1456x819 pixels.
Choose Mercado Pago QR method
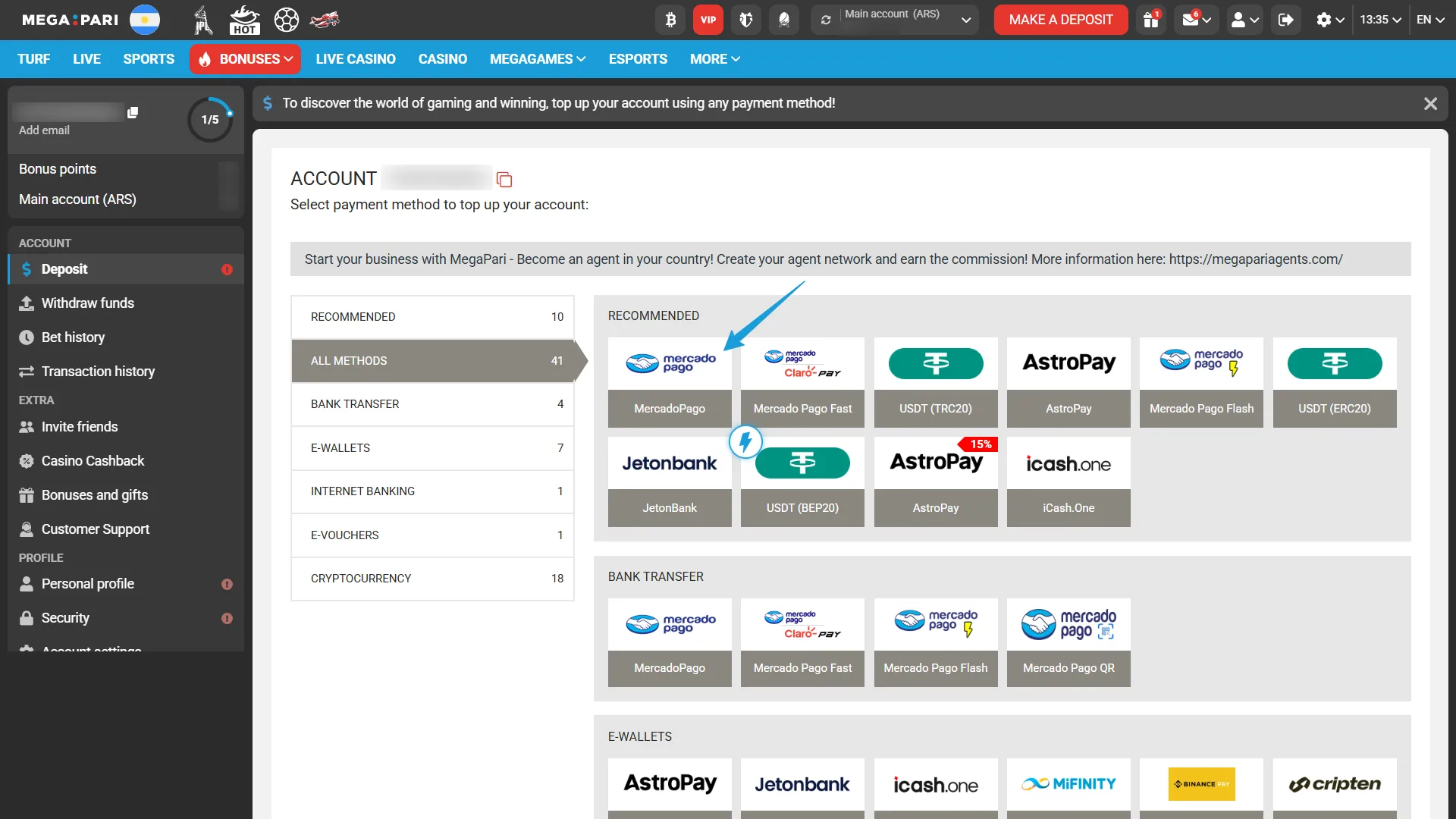coord(1068,642)
